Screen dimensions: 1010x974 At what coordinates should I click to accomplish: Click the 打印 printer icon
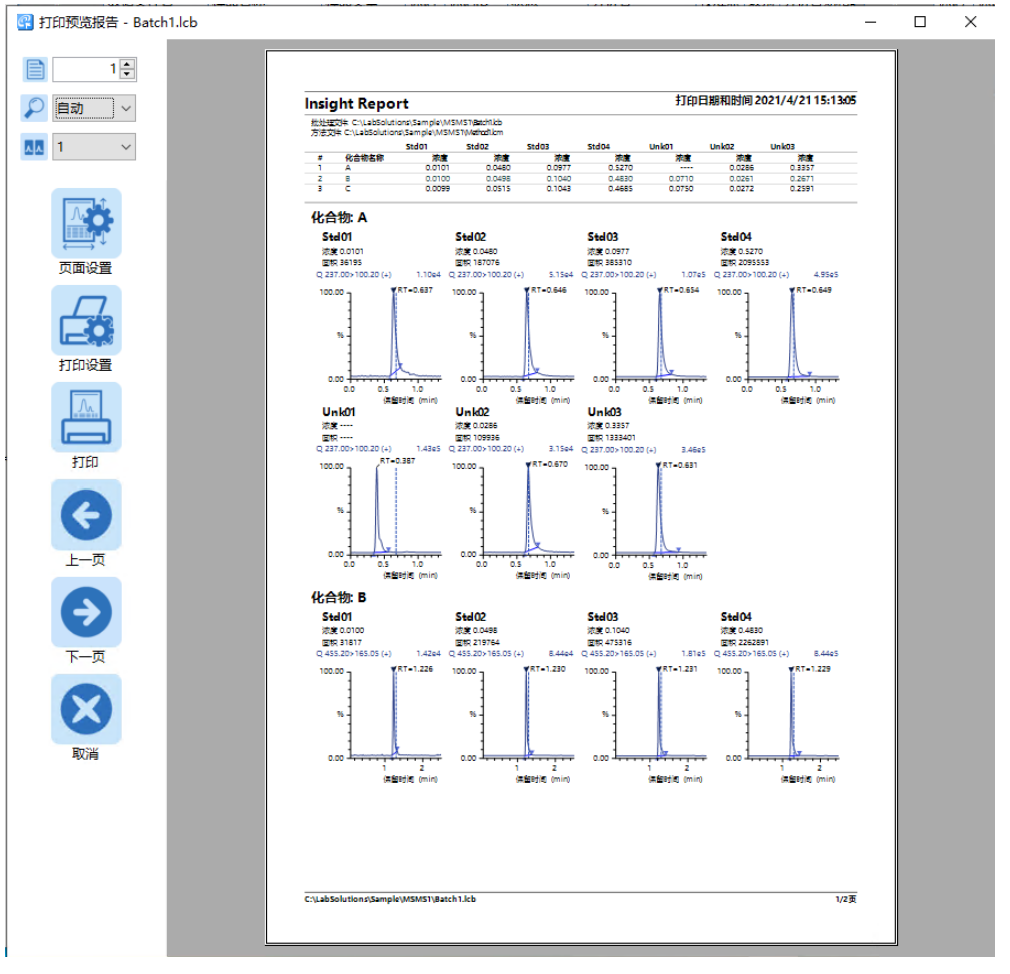point(86,417)
